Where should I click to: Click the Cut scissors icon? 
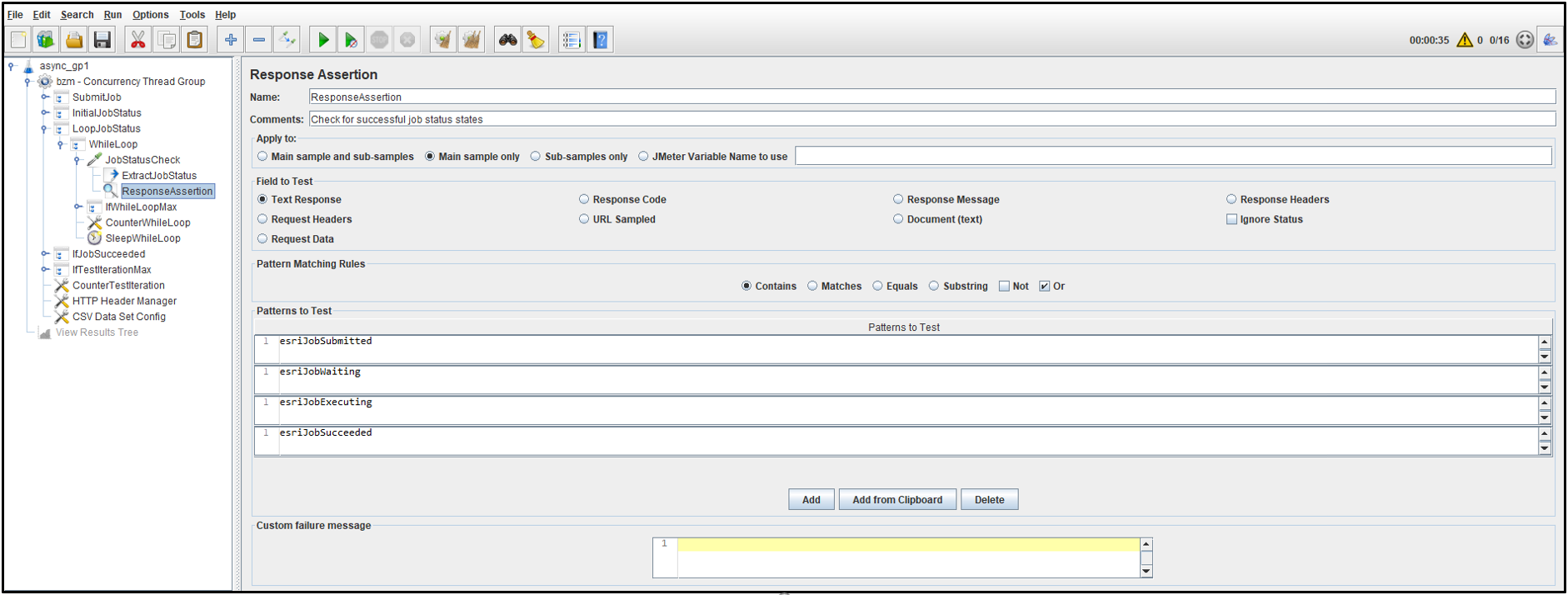[137, 39]
